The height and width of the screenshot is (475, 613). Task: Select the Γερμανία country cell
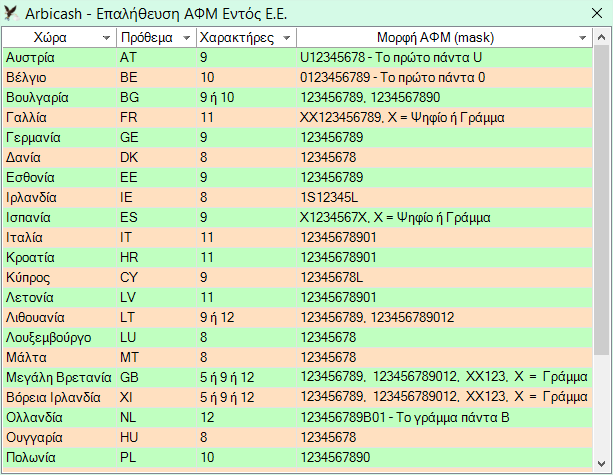tap(59, 137)
